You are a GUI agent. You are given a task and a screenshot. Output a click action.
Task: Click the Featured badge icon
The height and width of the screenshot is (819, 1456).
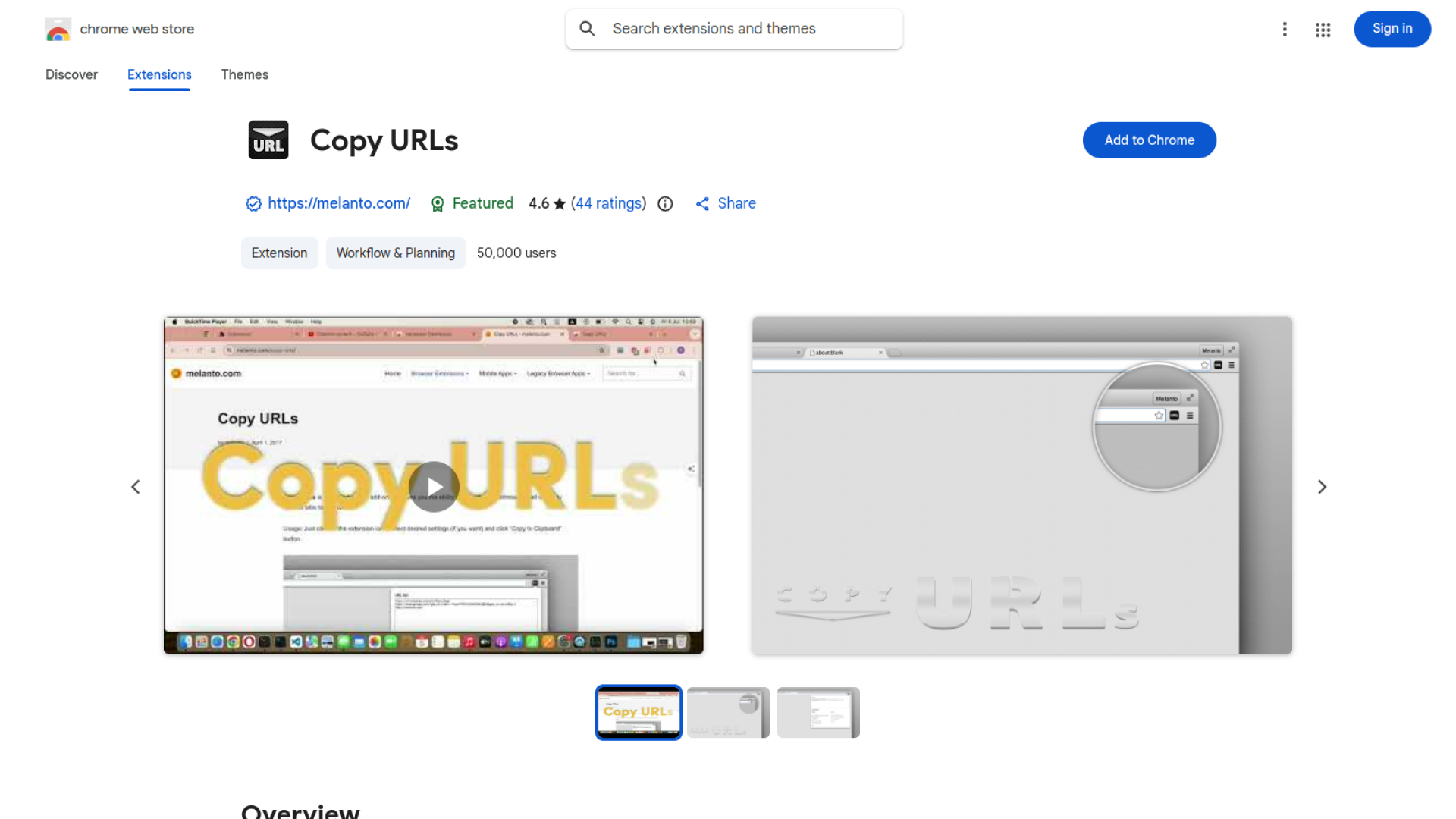click(438, 203)
